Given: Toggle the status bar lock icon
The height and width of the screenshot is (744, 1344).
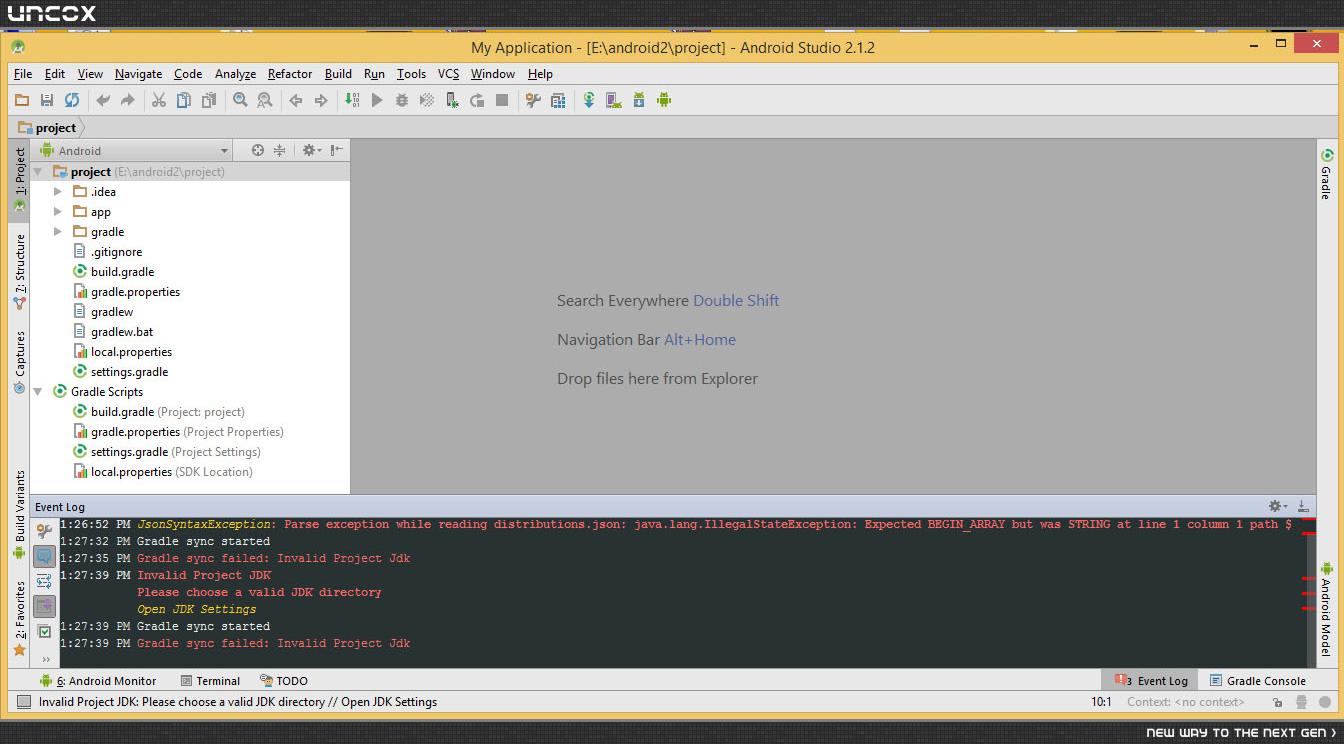Looking at the screenshot, I should [x=1276, y=702].
